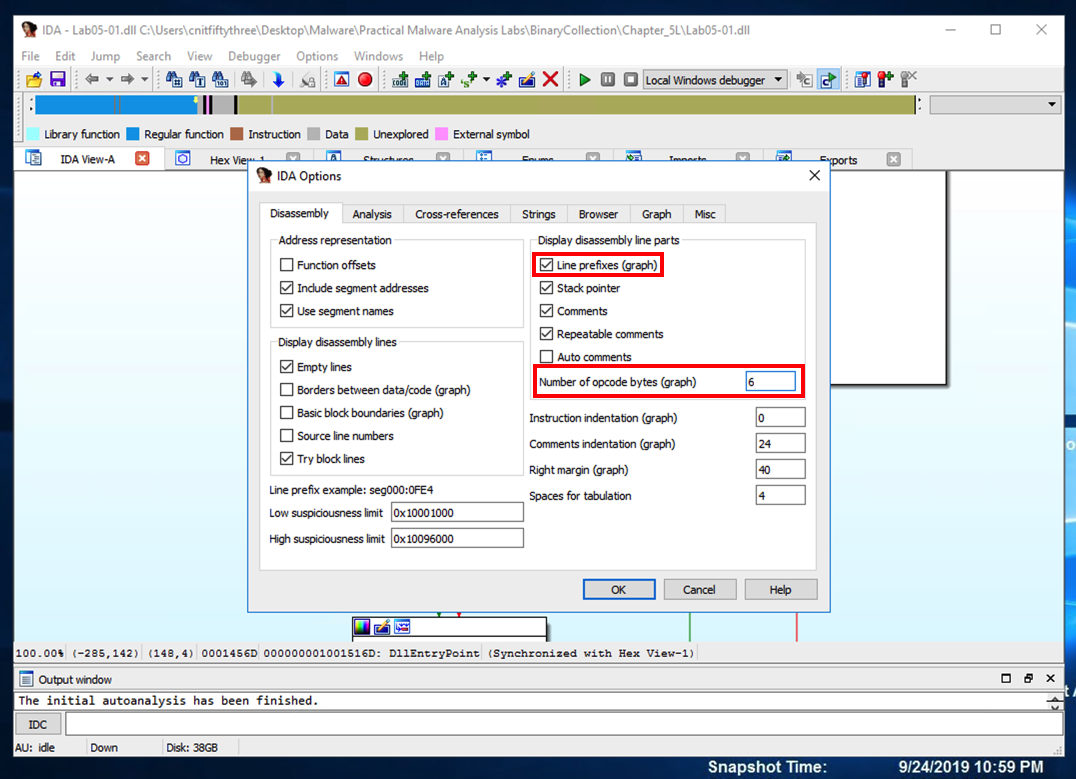Viewport: 1076px width, 779px height.
Task: Click binoculars text search icon
Action: coord(197,80)
